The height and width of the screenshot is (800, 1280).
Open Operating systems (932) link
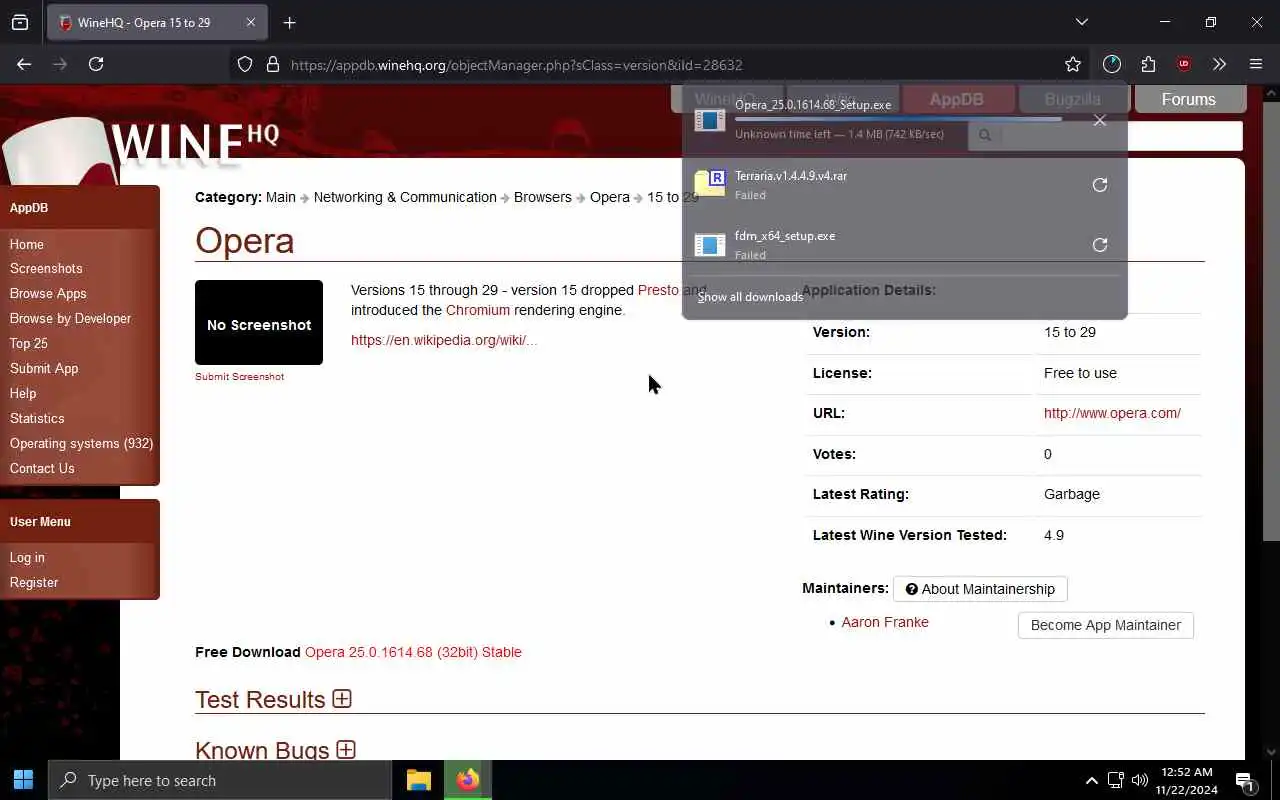pyautogui.click(x=81, y=443)
